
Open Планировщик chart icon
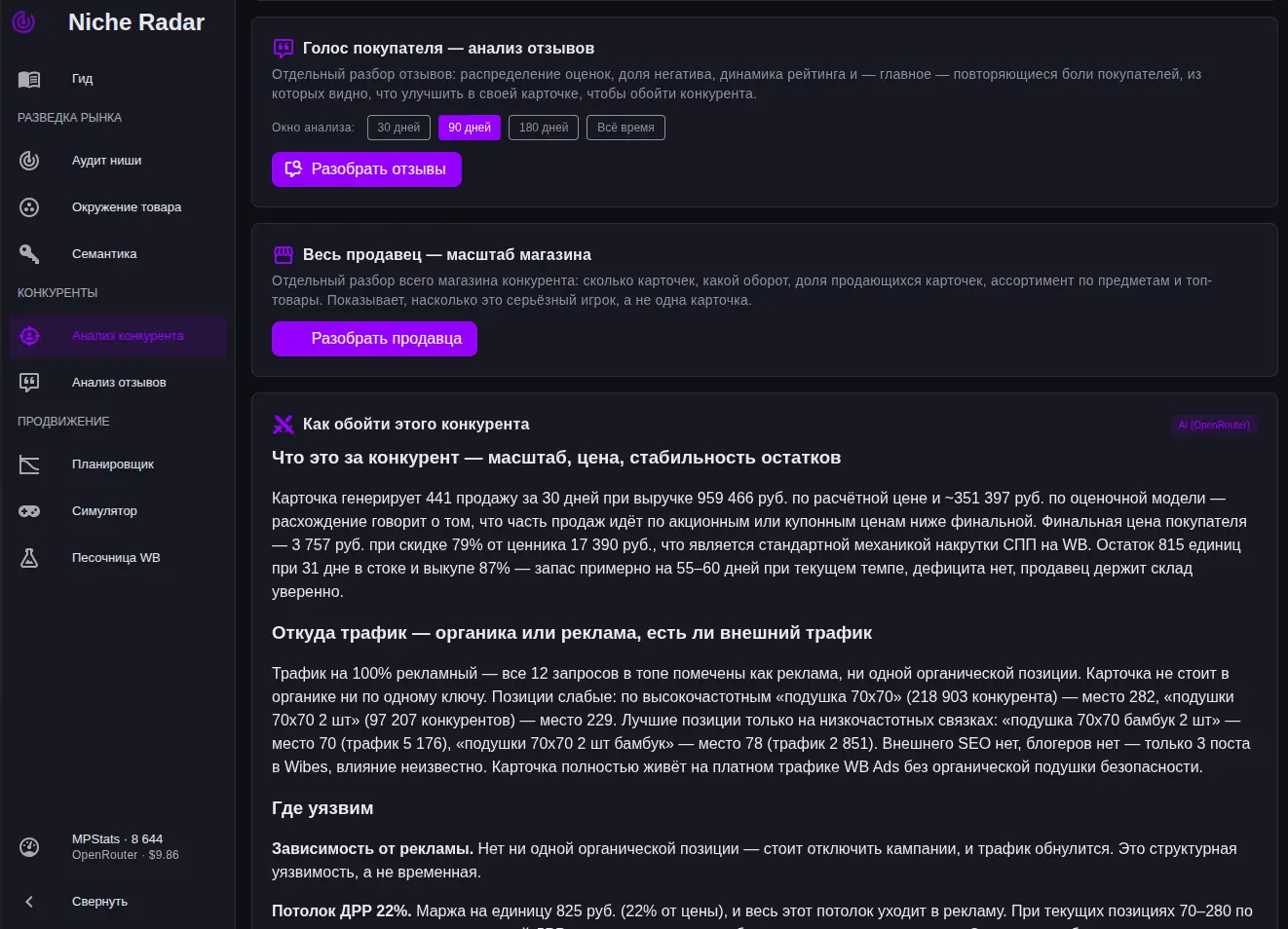(29, 464)
